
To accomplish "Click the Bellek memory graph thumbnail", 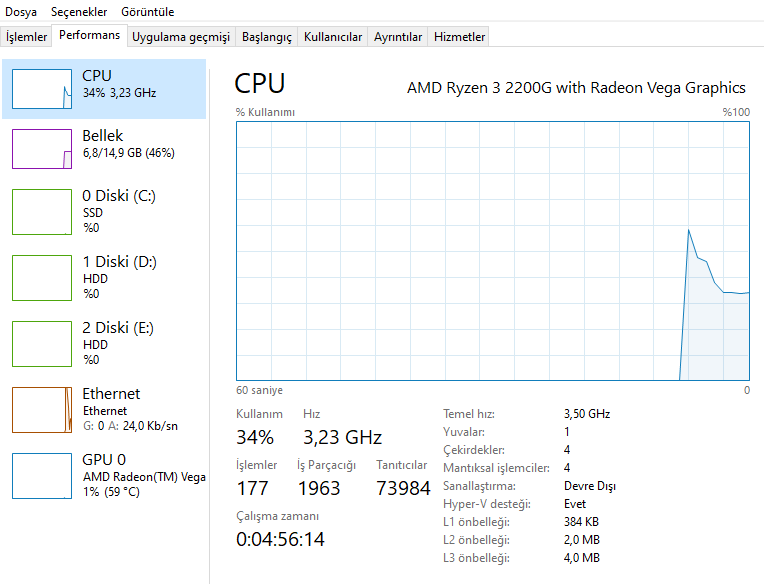I will pyautogui.click(x=42, y=149).
